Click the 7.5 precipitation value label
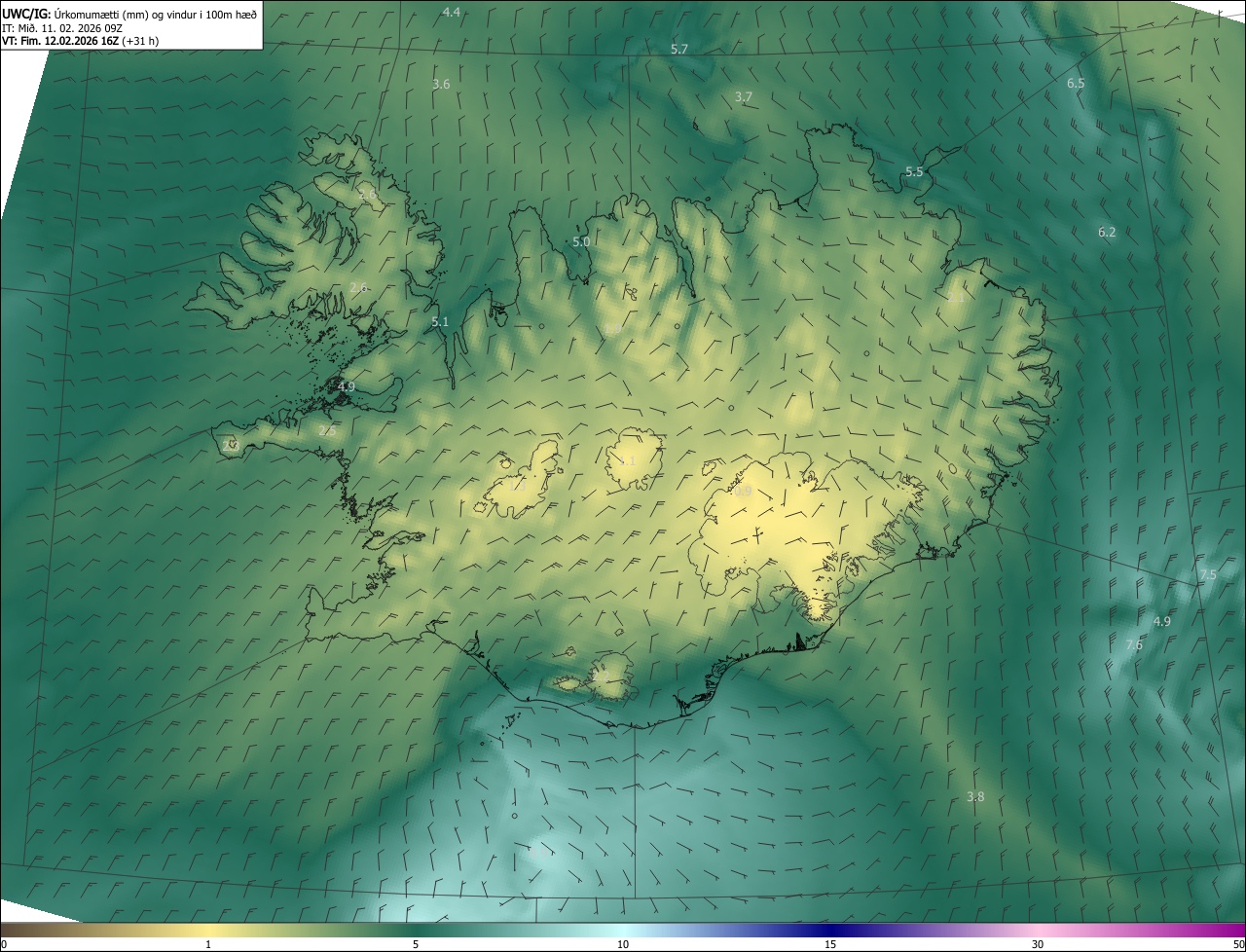This screenshot has height=952, width=1246. pyautogui.click(x=1207, y=575)
